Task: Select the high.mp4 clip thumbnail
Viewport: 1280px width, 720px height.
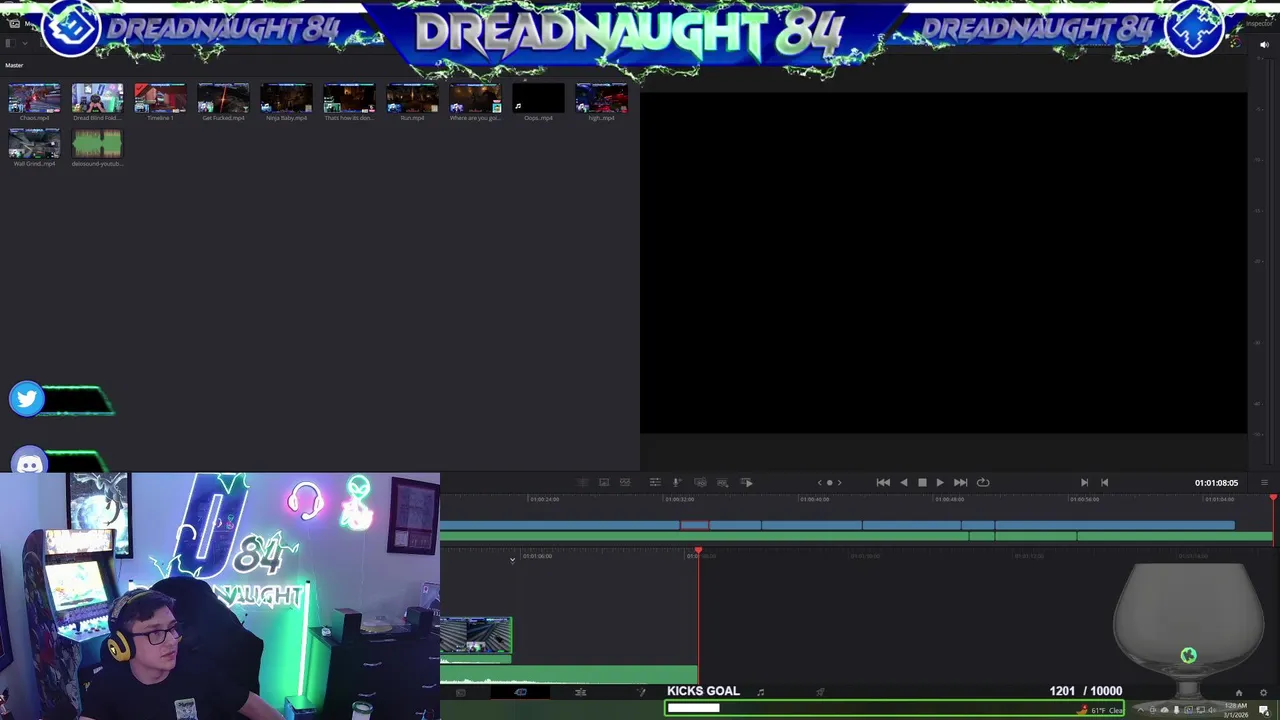Action: (x=601, y=98)
